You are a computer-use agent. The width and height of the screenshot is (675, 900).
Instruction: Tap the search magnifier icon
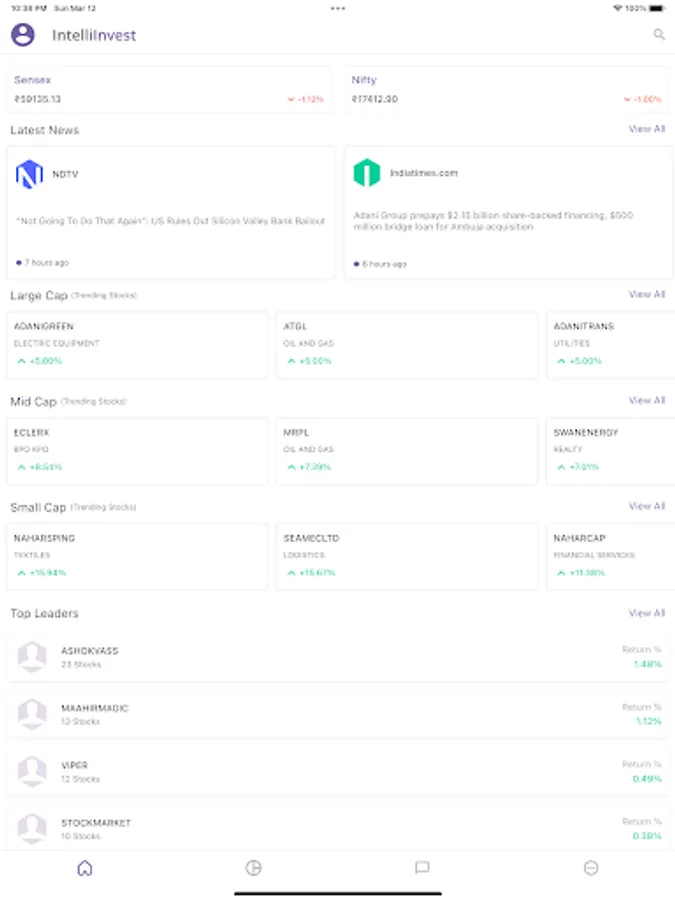(x=659, y=35)
